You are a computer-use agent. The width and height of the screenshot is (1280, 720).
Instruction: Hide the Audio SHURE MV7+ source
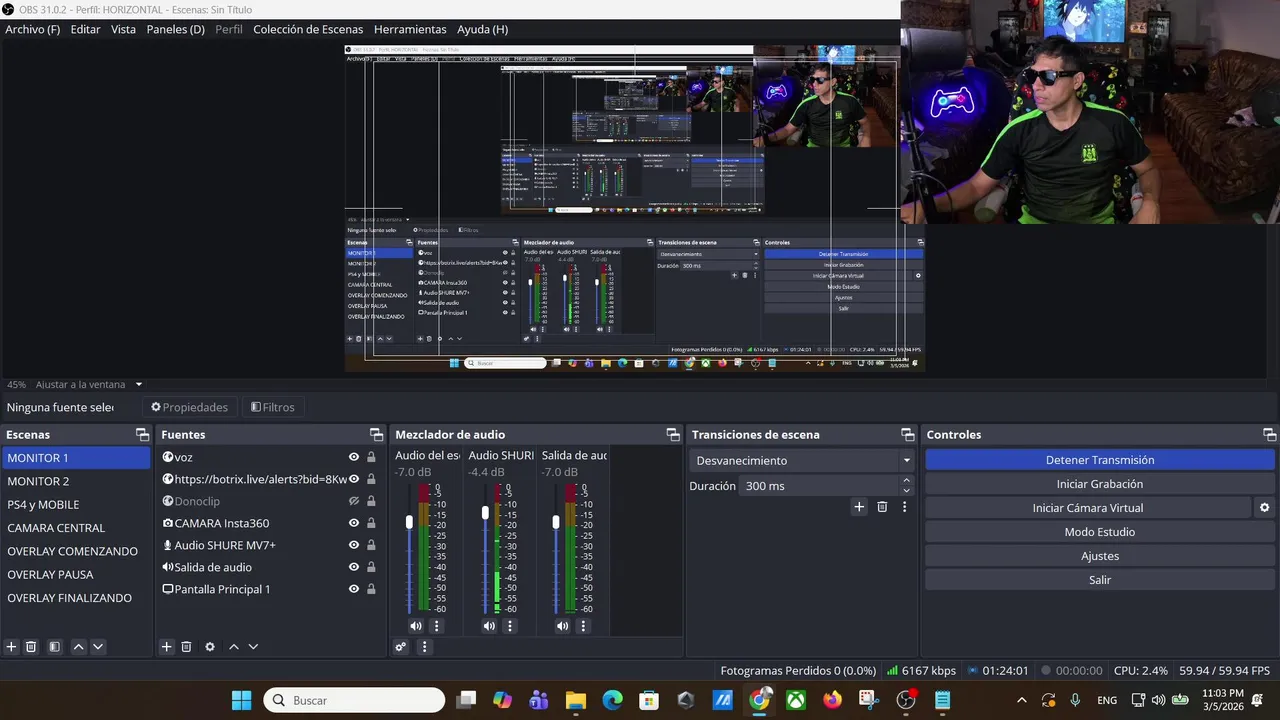click(354, 545)
